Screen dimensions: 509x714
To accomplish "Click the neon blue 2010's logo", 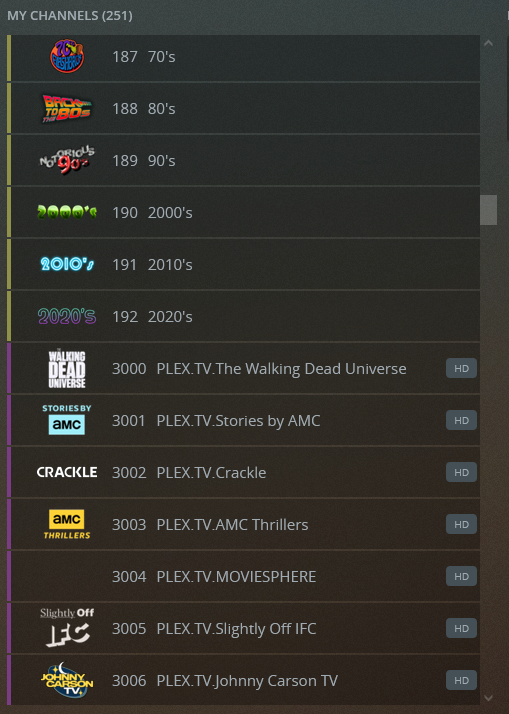I will click(x=67, y=264).
